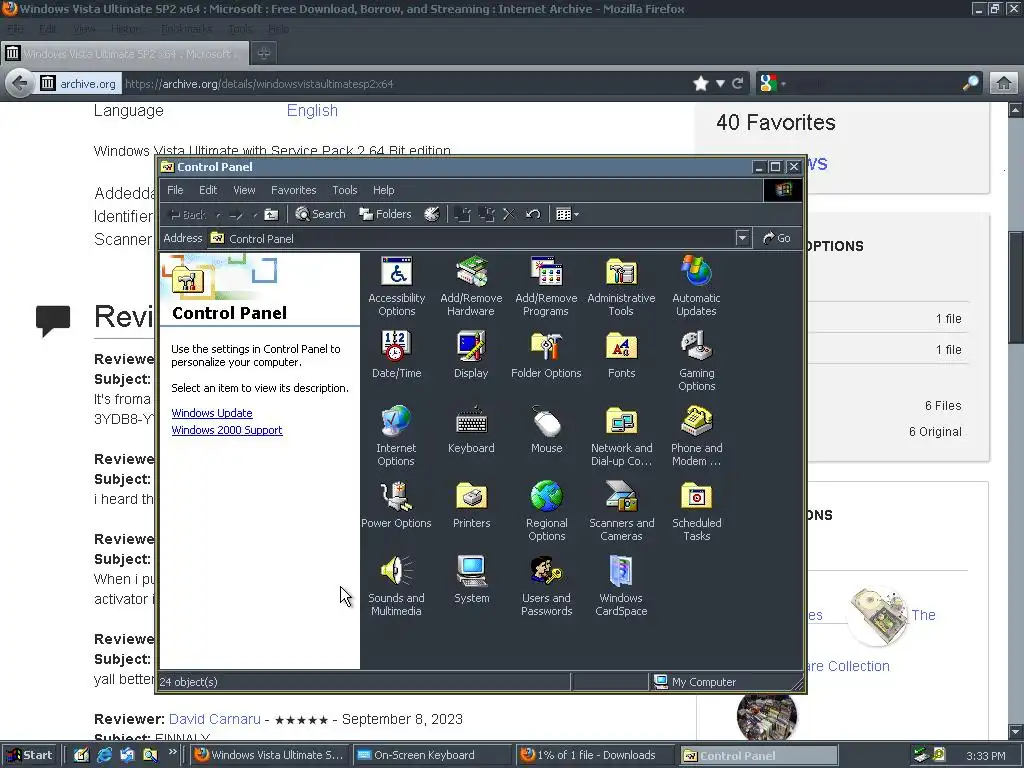Follow the Windows Update link
This screenshot has width=1024, height=768.
click(x=212, y=413)
